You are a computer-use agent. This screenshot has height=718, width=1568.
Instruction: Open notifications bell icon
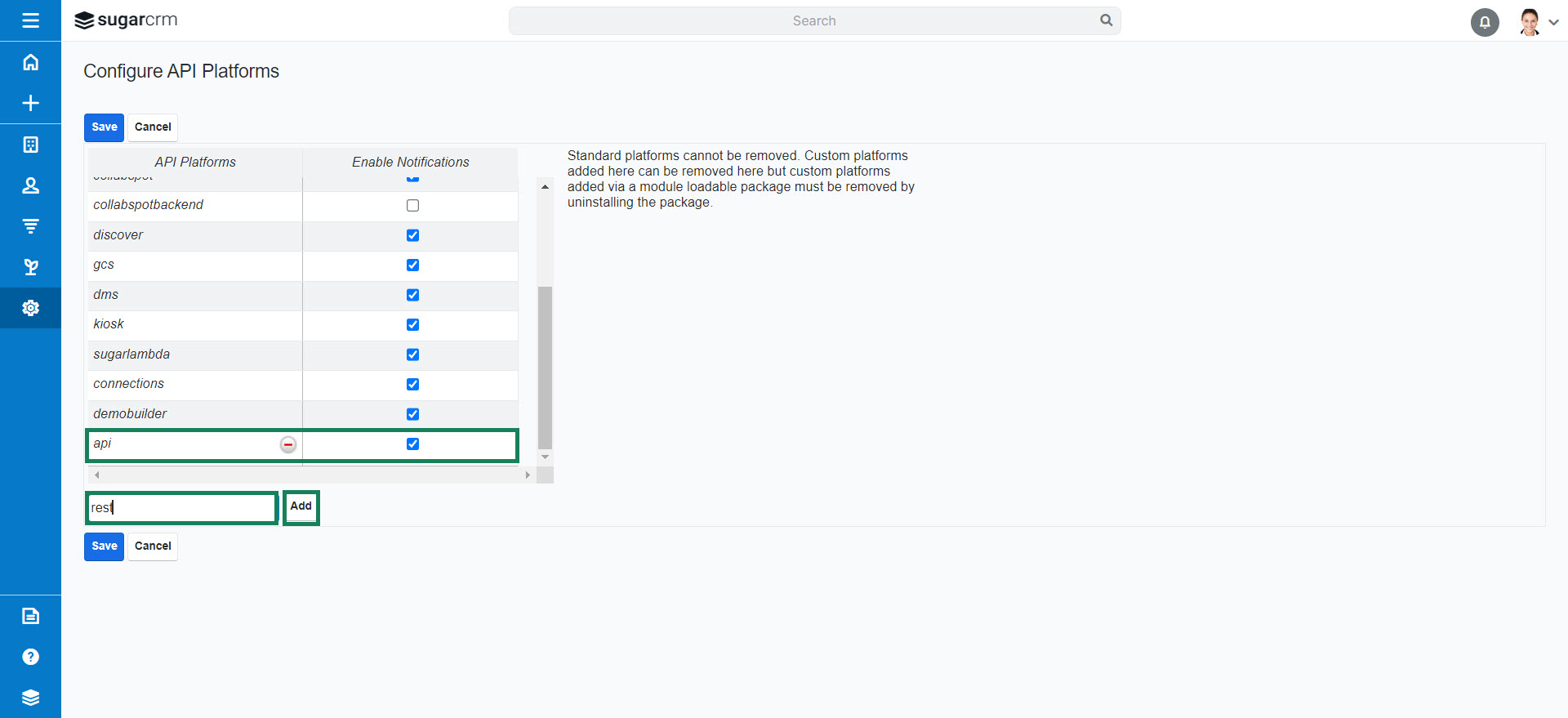click(x=1484, y=22)
